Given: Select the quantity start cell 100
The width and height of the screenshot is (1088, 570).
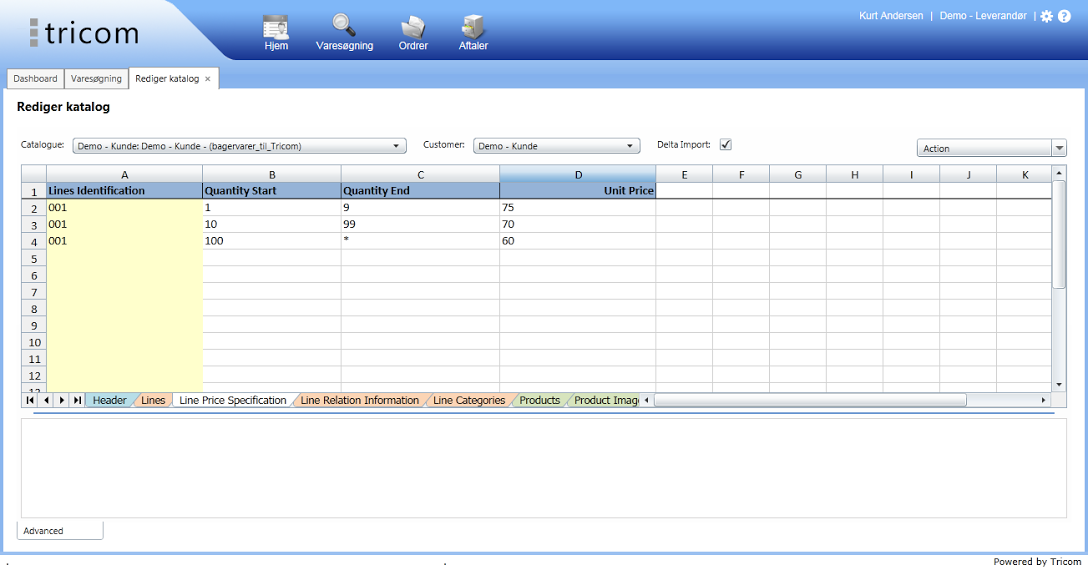Looking at the screenshot, I should pos(272,241).
